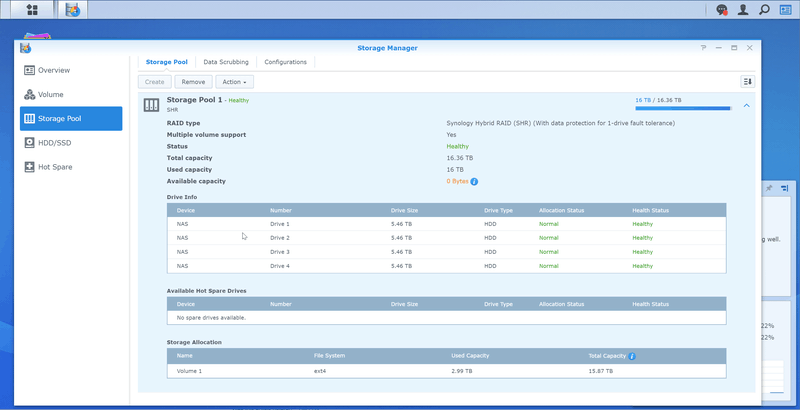Screen dimensions: 800x410
Task: Toggle the list view layout button
Action: 747,82
